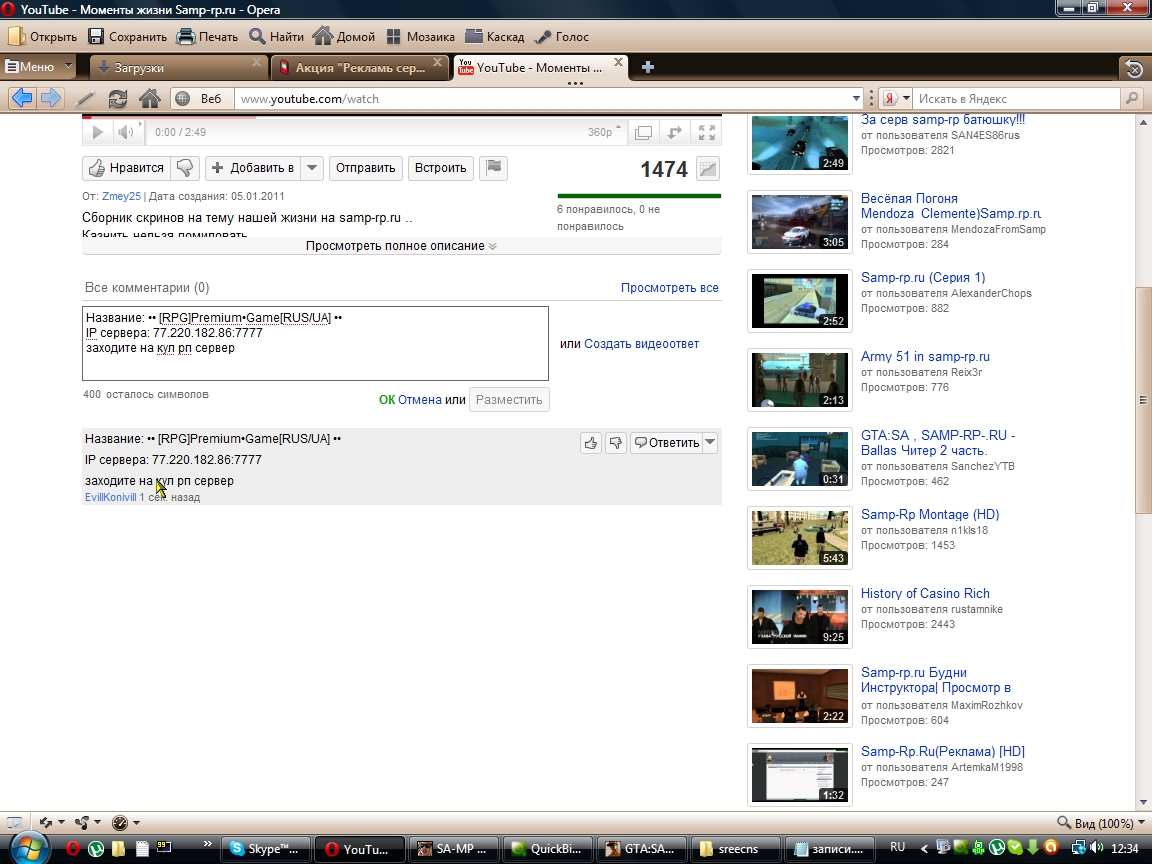Image resolution: width=1152 pixels, height=864 pixels.
Task: Click the Home toolbar button
Action: click(x=343, y=37)
